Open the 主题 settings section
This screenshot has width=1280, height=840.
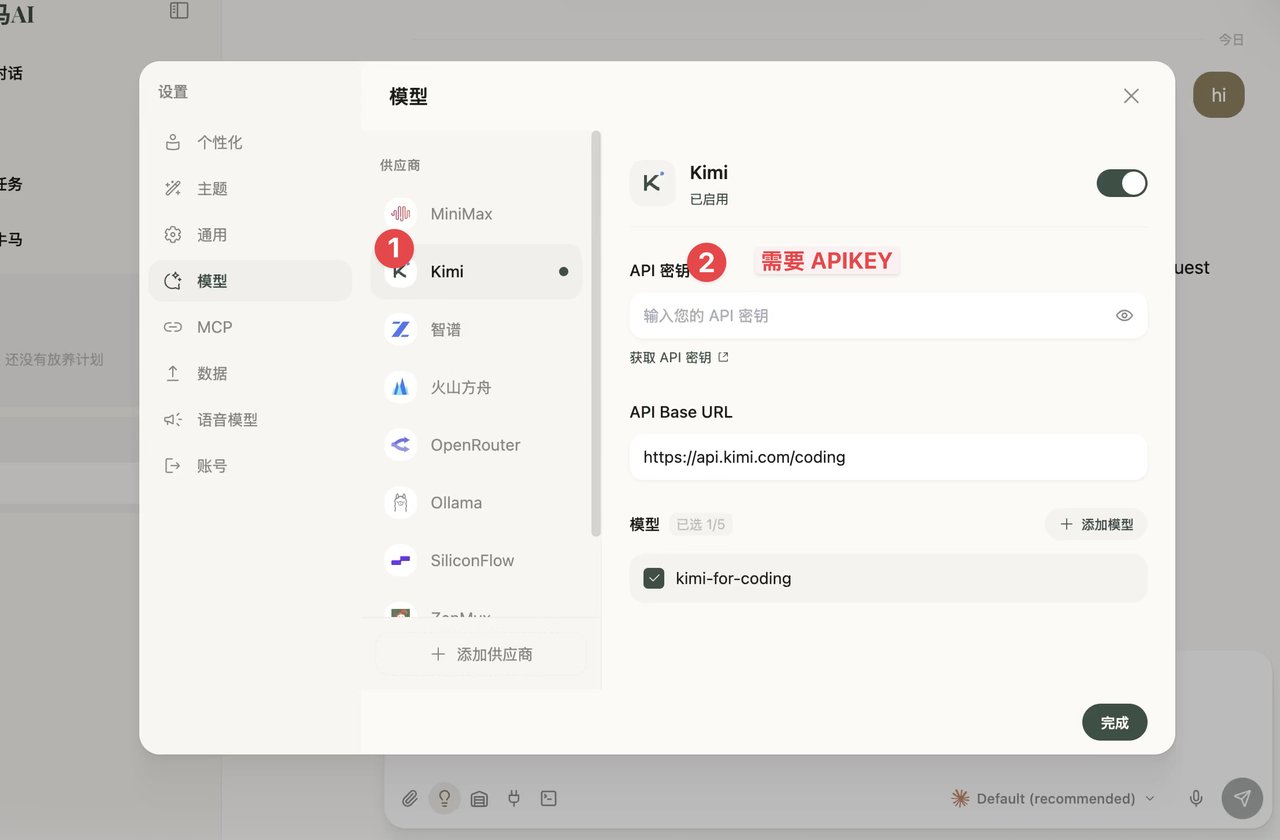250,188
